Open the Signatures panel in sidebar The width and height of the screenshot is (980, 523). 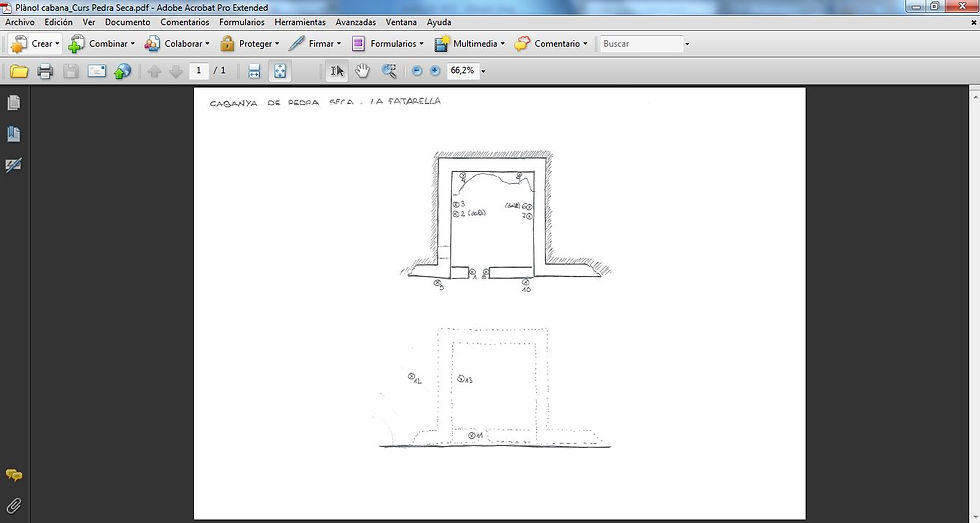pos(14,165)
